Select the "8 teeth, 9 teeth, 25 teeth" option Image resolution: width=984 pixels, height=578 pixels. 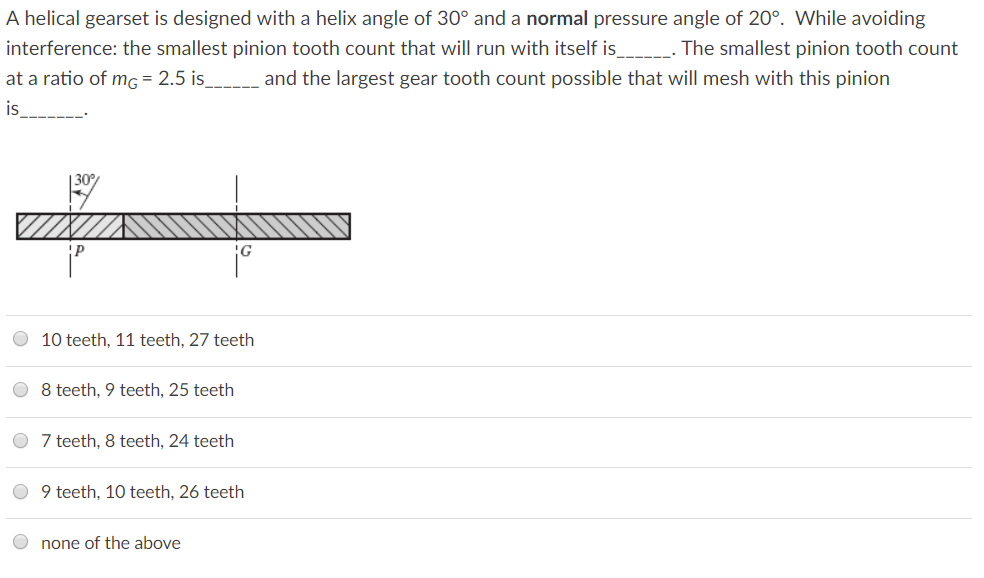(x=137, y=390)
